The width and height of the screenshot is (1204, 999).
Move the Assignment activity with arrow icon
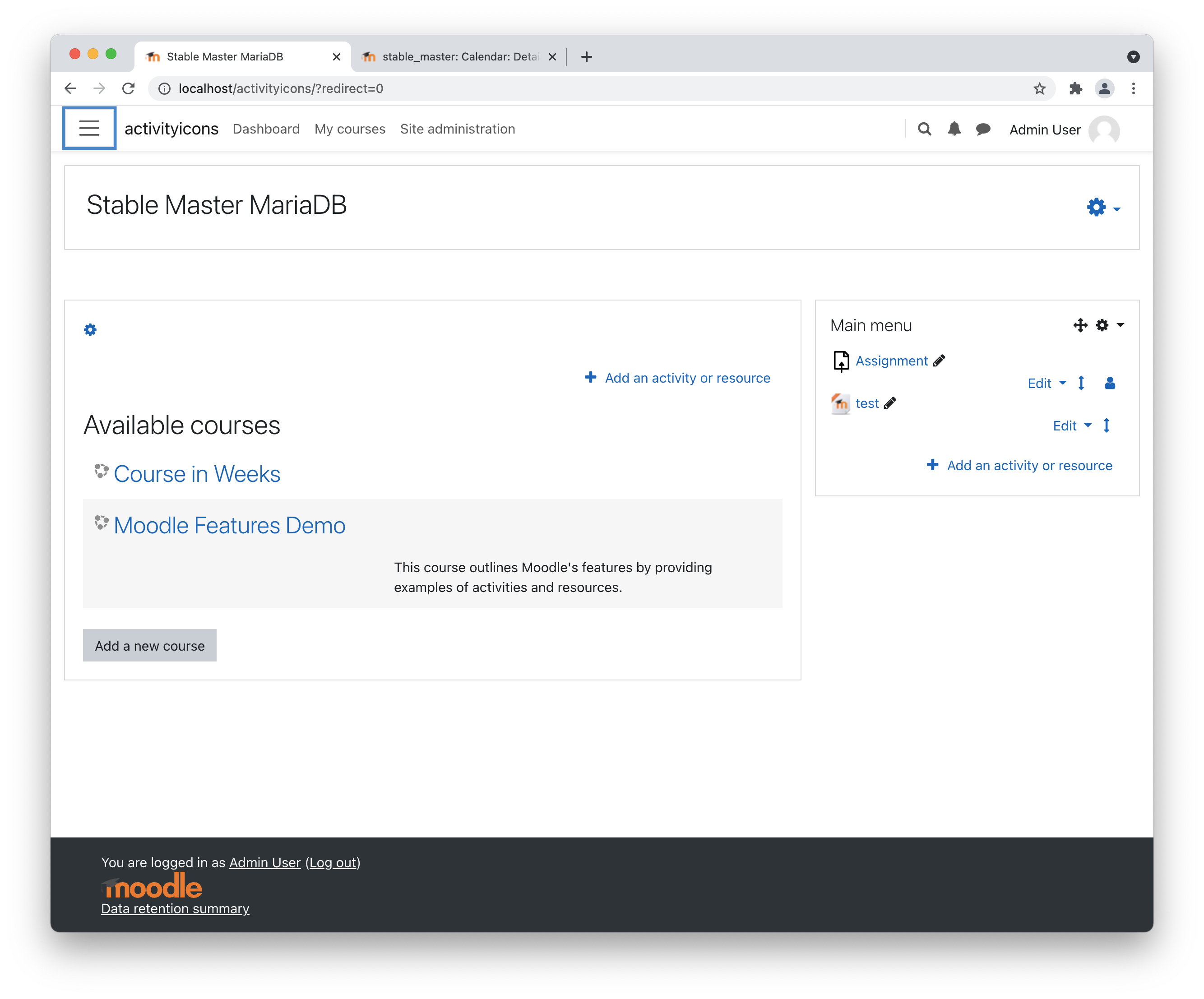(x=1081, y=383)
